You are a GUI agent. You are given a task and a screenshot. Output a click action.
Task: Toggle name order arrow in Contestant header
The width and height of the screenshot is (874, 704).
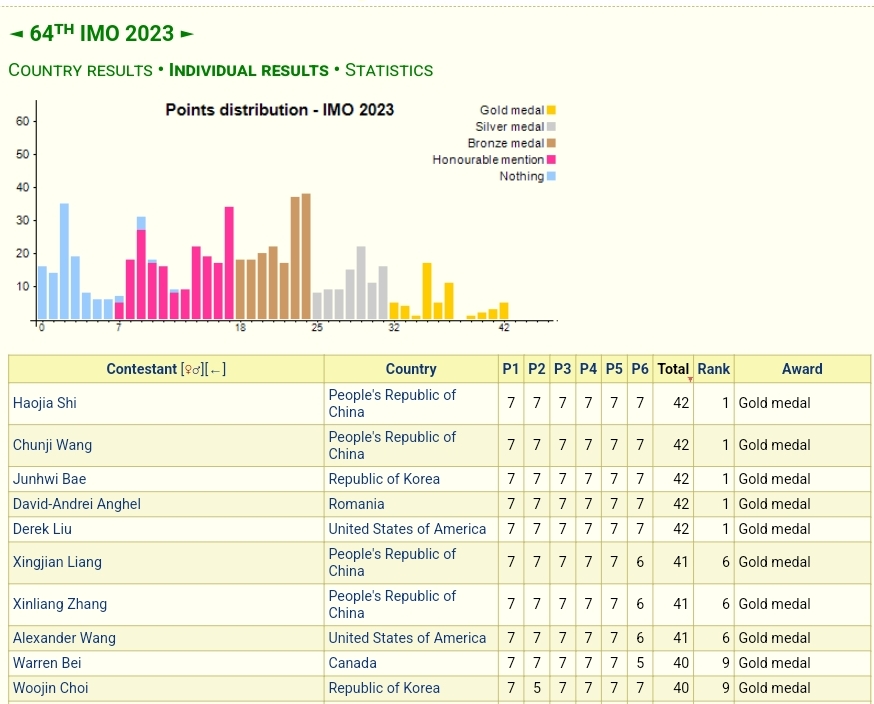click(216, 369)
